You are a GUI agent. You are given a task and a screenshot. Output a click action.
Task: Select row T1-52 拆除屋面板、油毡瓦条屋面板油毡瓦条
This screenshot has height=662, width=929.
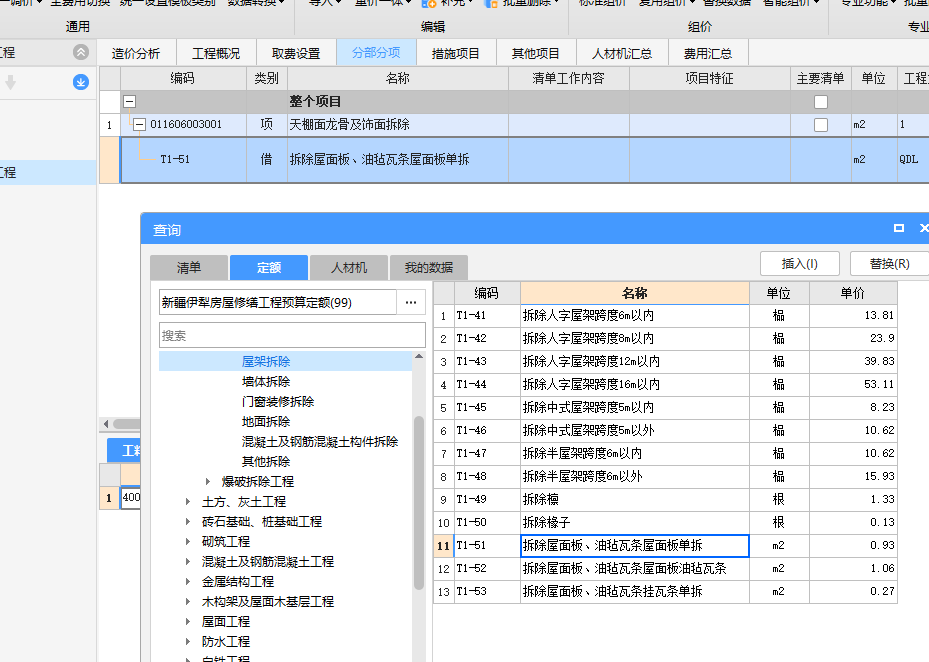click(x=665, y=568)
